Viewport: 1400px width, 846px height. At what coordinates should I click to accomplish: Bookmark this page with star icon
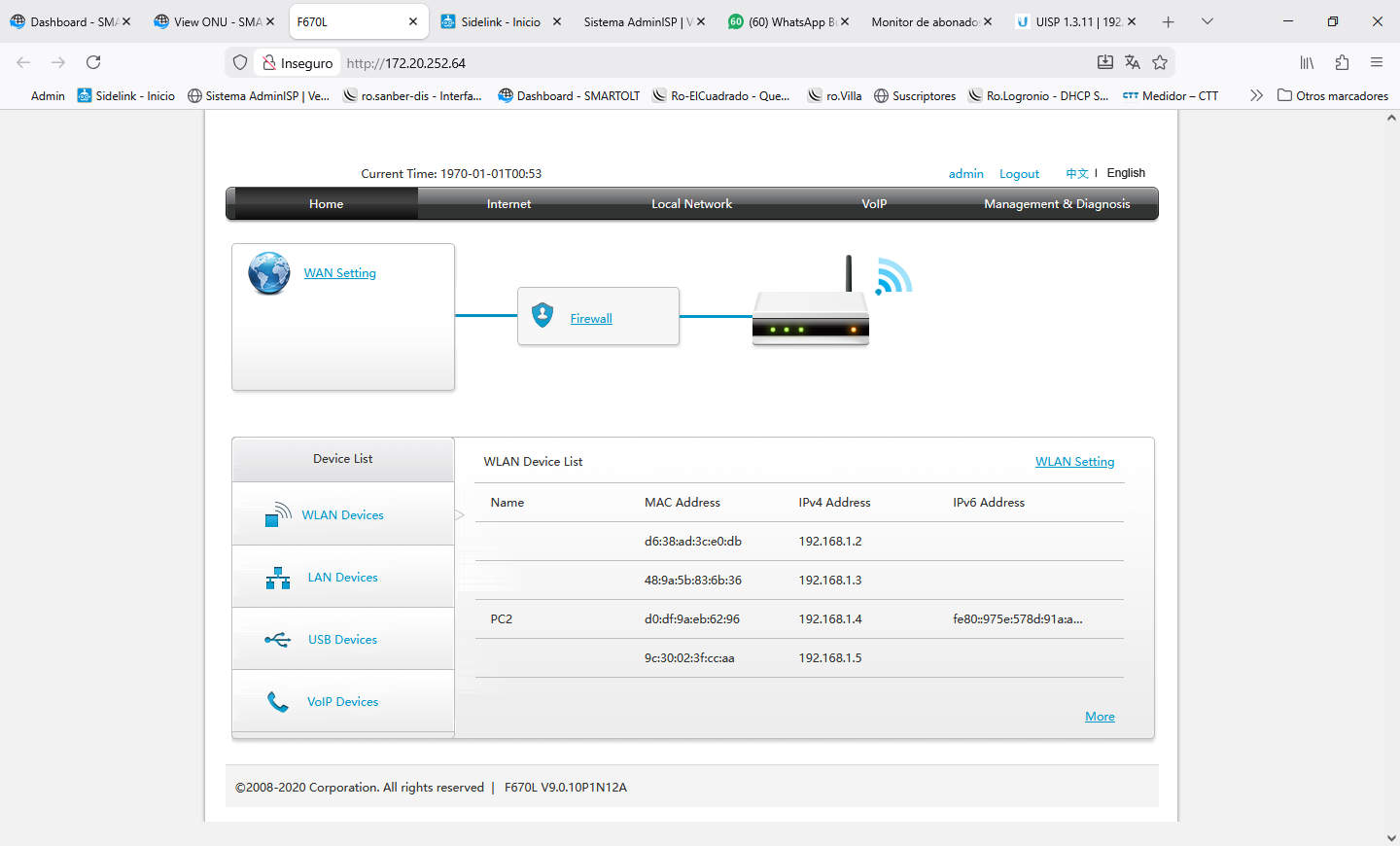click(1160, 62)
